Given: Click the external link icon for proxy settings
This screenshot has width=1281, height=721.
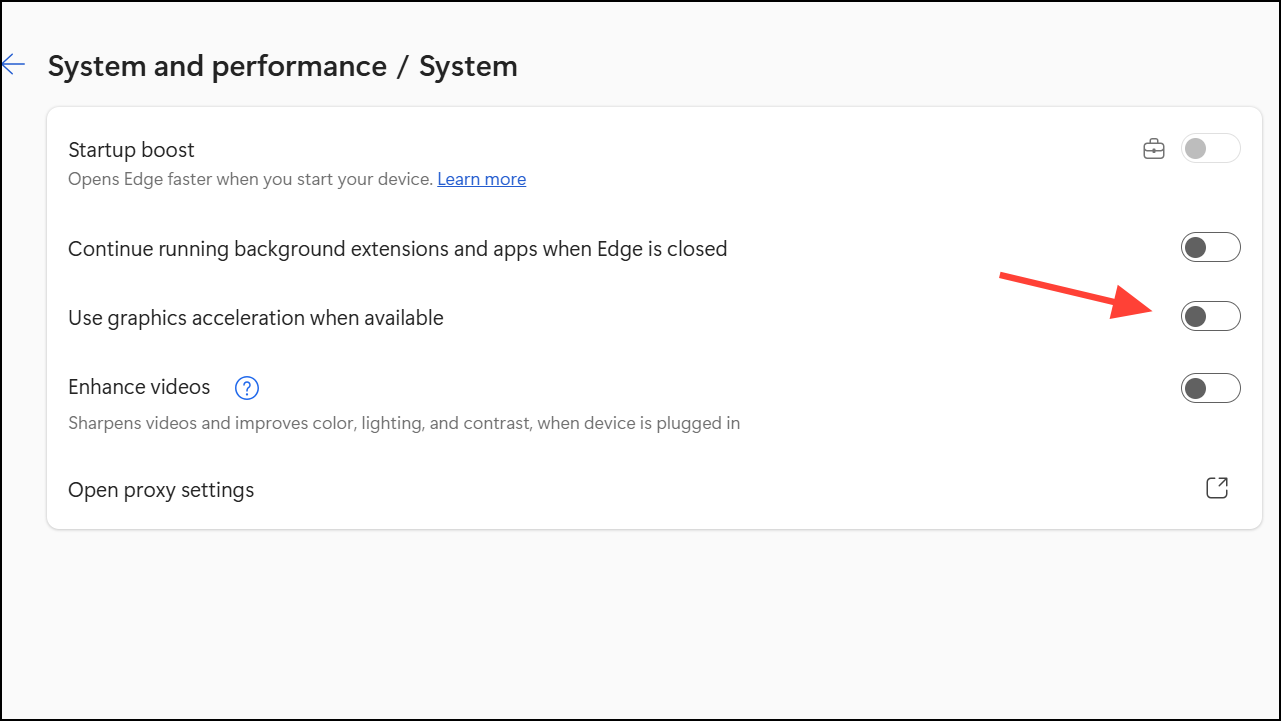Looking at the screenshot, I should tap(1216, 488).
